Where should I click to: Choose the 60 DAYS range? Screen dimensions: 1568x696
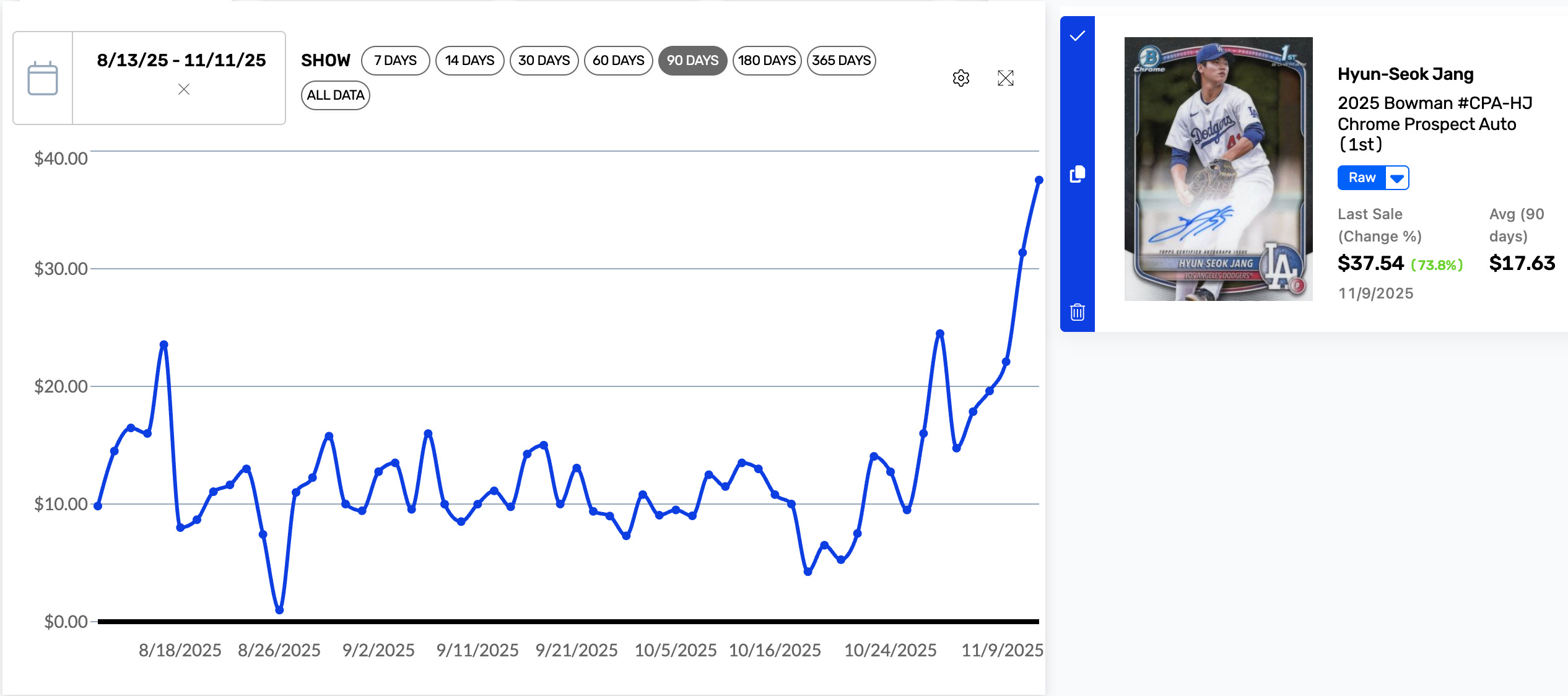[x=618, y=61]
